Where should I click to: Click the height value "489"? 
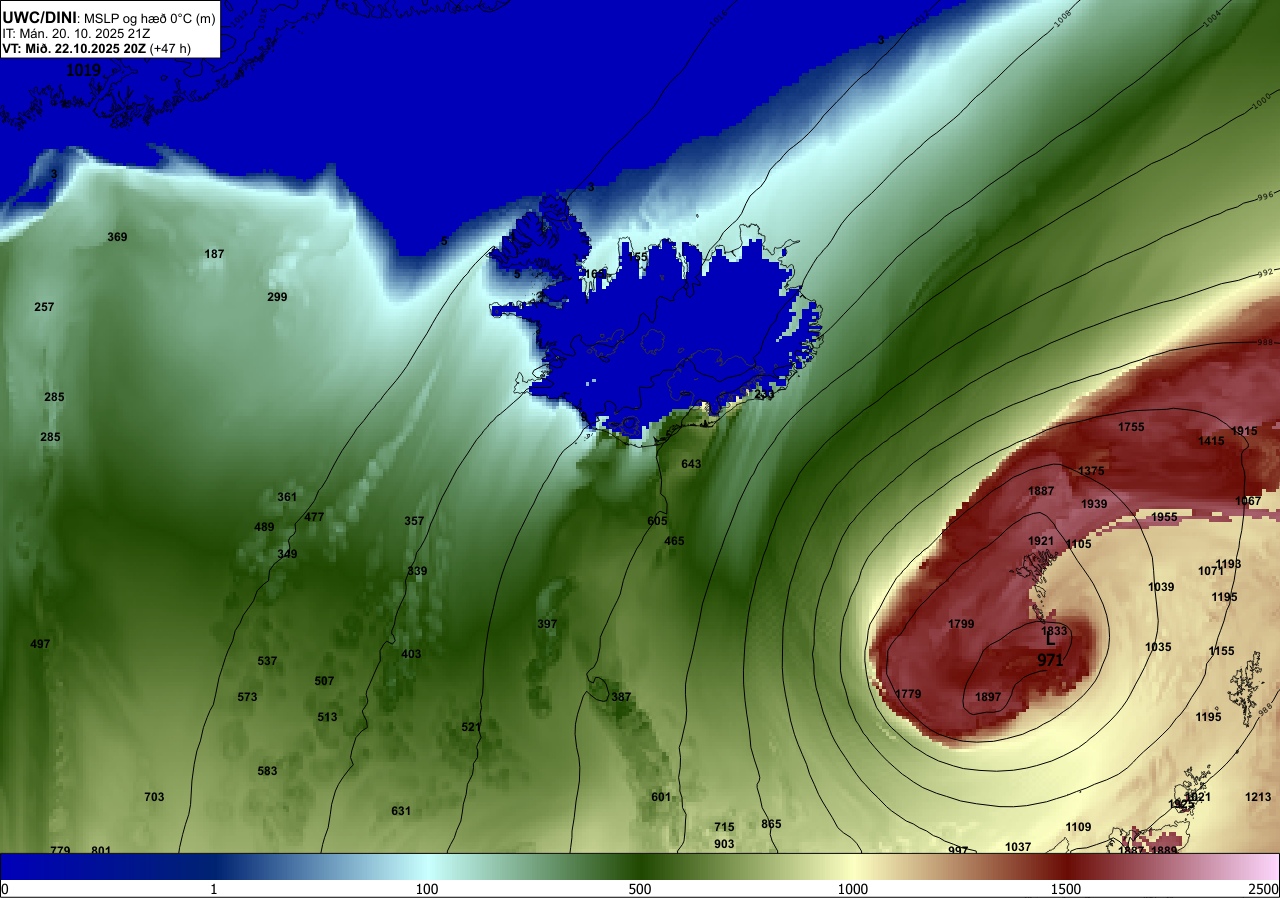(x=264, y=527)
